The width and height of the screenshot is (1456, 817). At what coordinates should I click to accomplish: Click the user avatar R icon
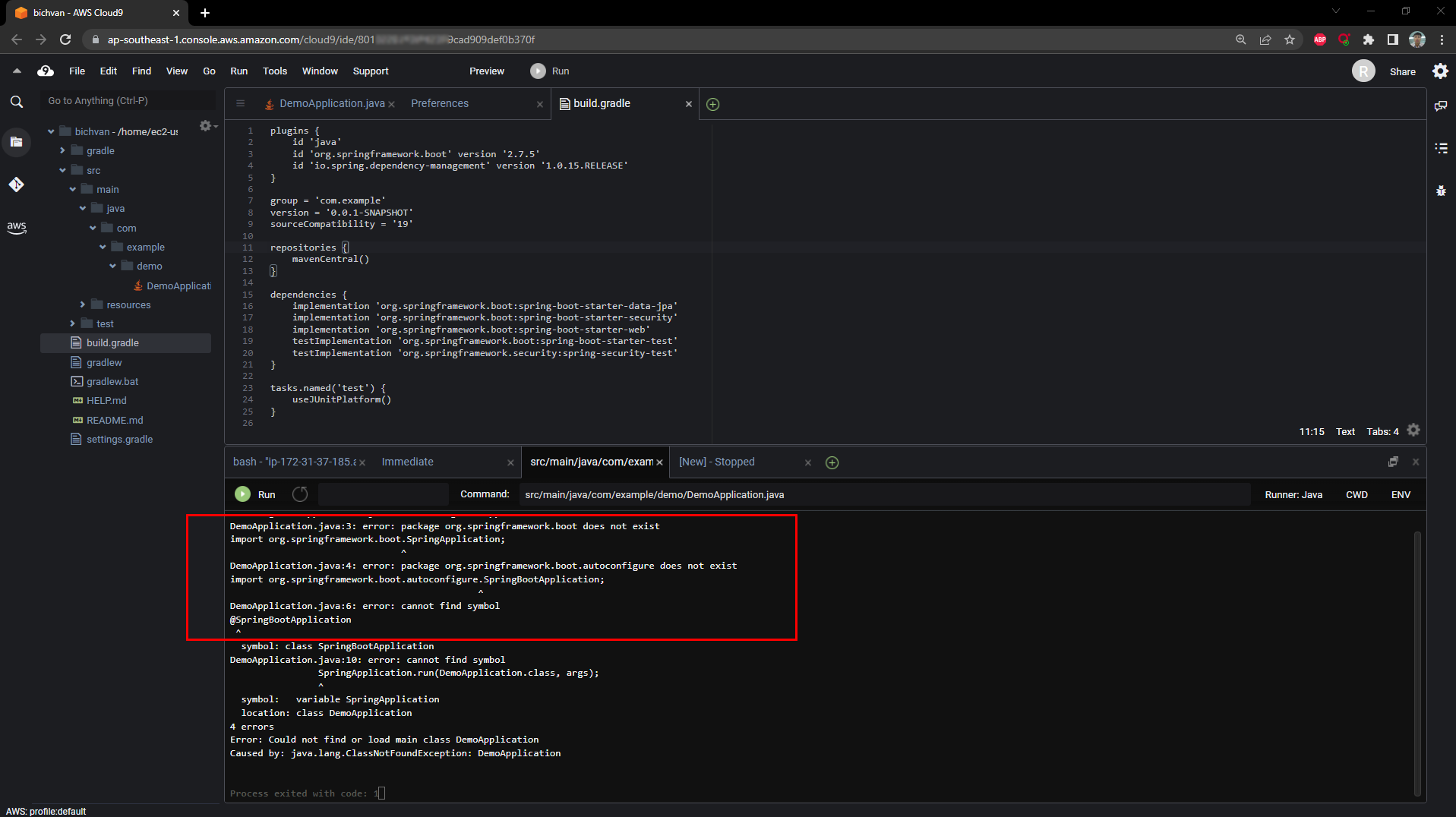pyautogui.click(x=1363, y=71)
